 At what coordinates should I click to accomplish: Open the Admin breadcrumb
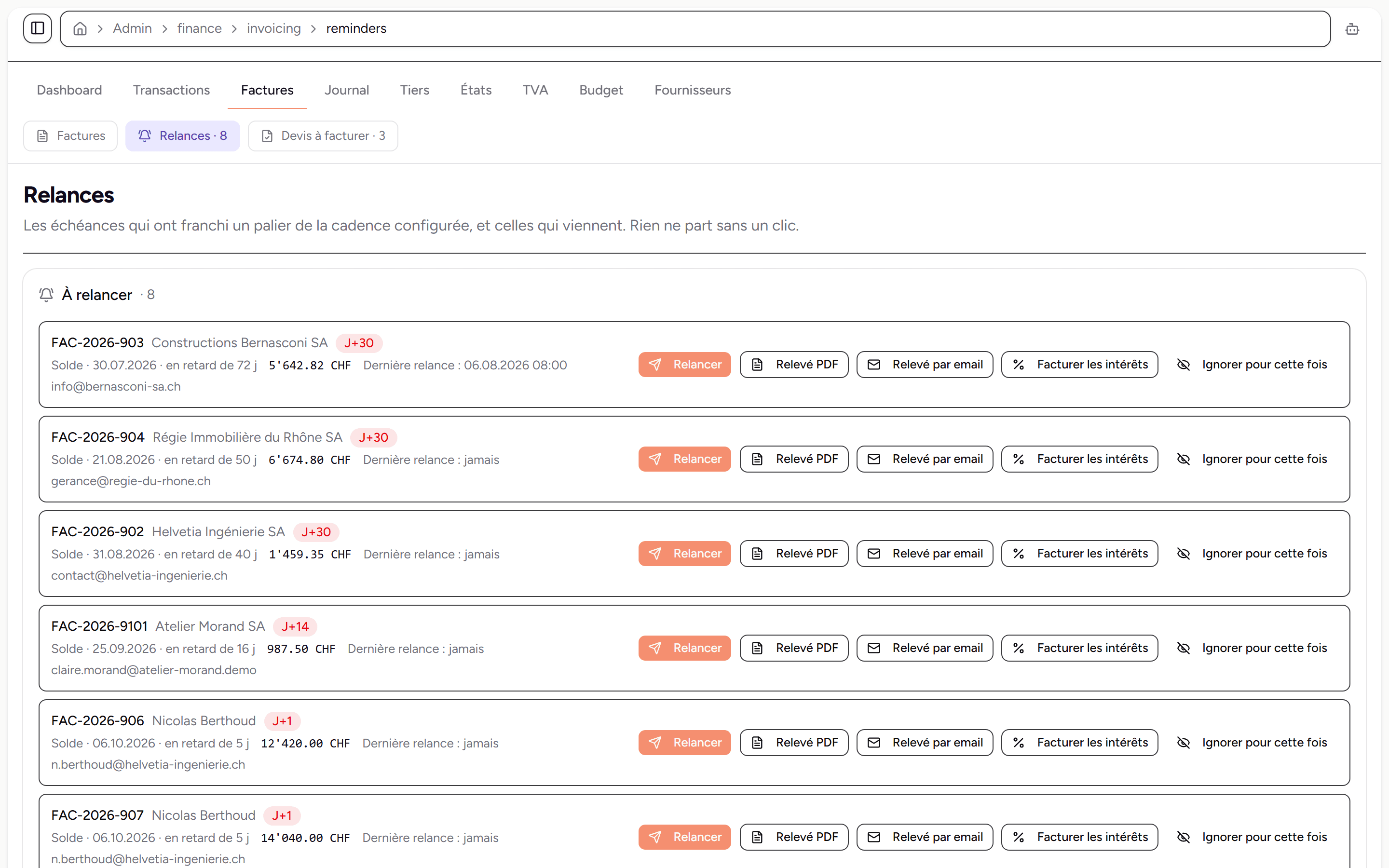(132, 29)
